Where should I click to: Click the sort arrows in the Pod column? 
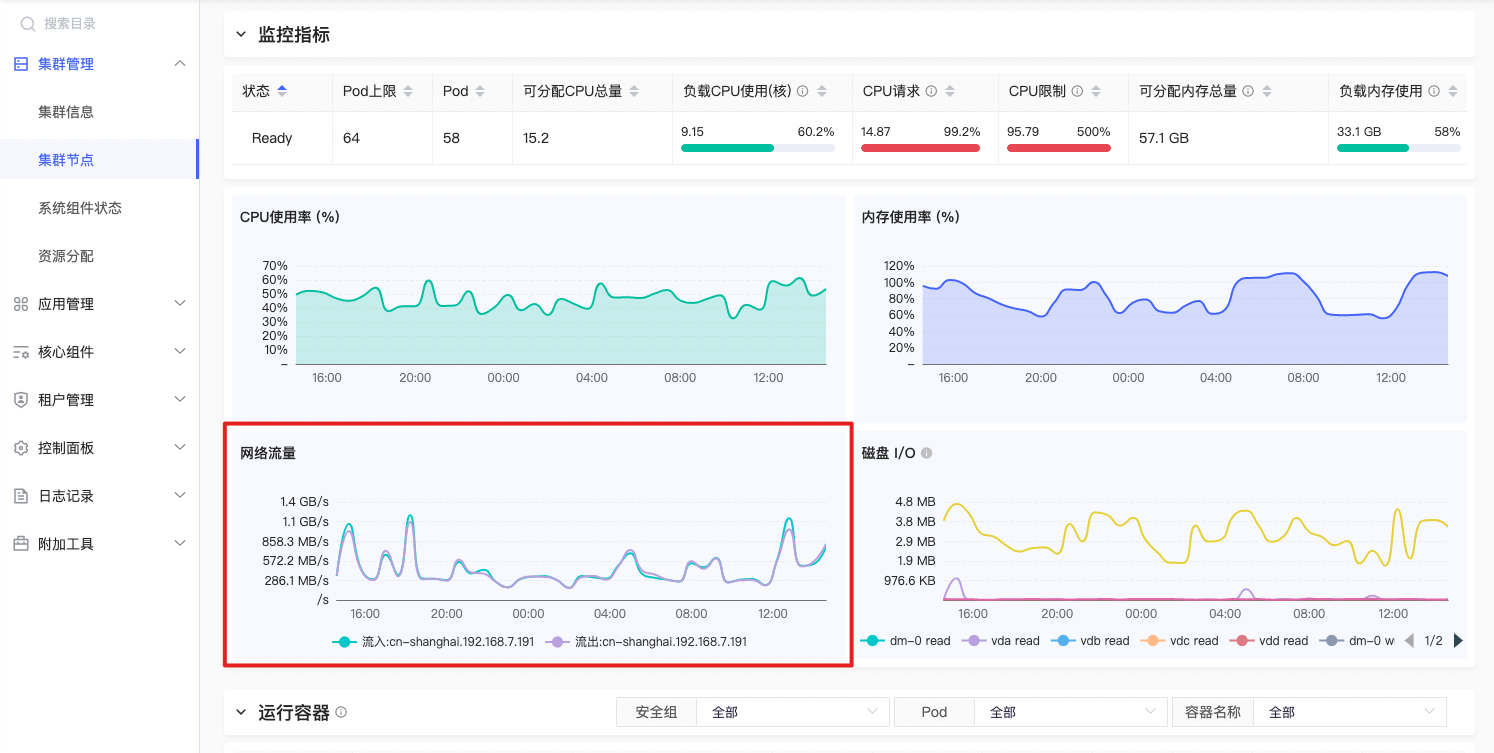[x=480, y=91]
